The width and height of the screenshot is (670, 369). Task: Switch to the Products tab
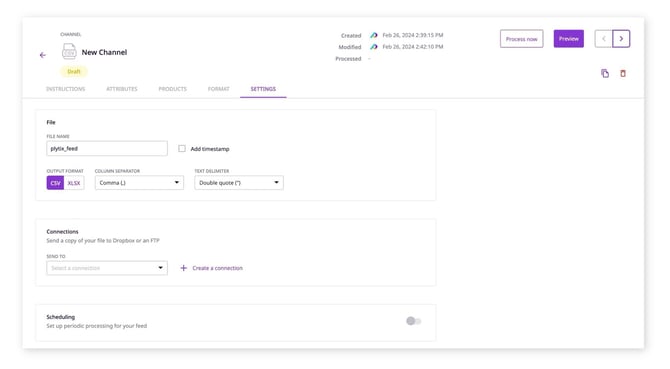pos(173,89)
